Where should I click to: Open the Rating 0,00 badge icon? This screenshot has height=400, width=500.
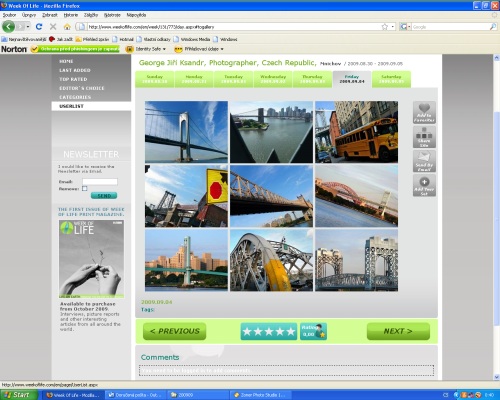(x=313, y=331)
